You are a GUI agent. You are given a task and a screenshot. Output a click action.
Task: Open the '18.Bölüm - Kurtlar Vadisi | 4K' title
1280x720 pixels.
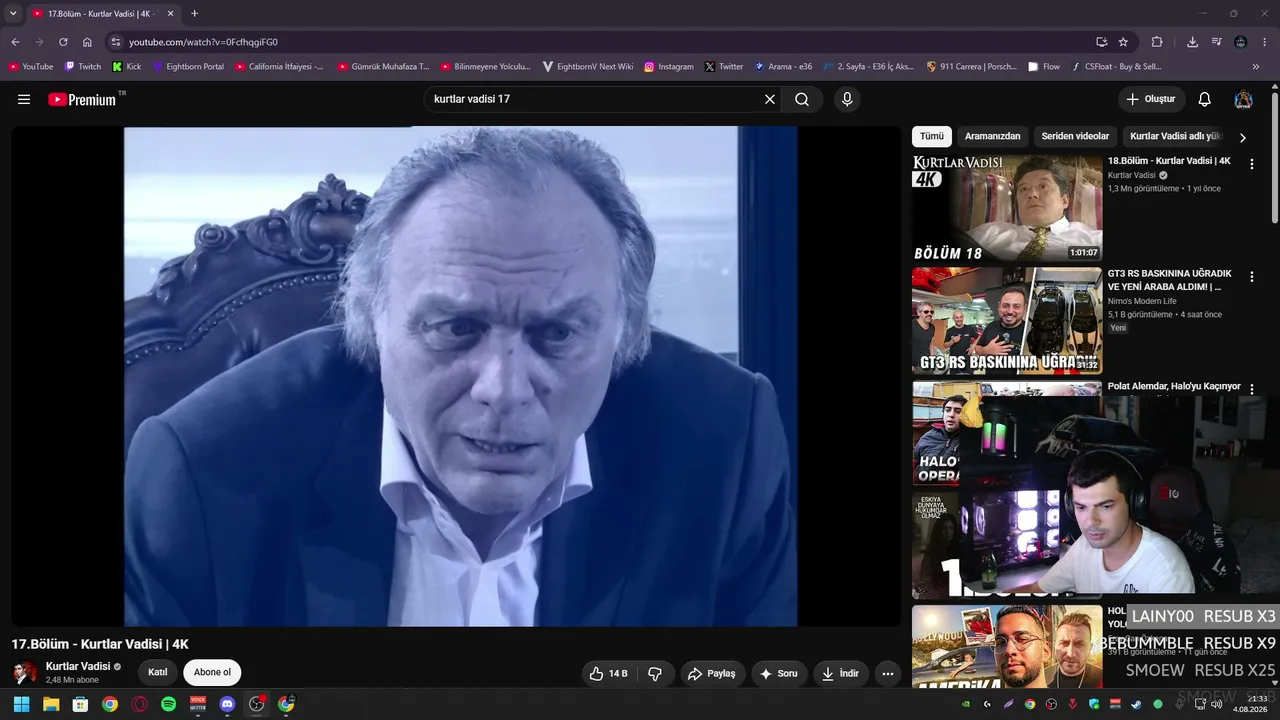coord(1169,161)
